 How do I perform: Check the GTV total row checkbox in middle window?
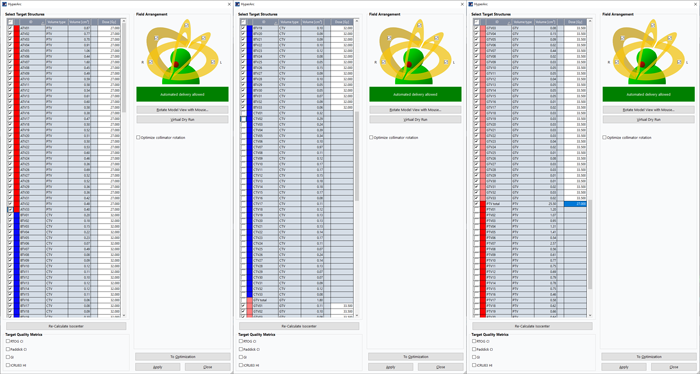(x=243, y=300)
